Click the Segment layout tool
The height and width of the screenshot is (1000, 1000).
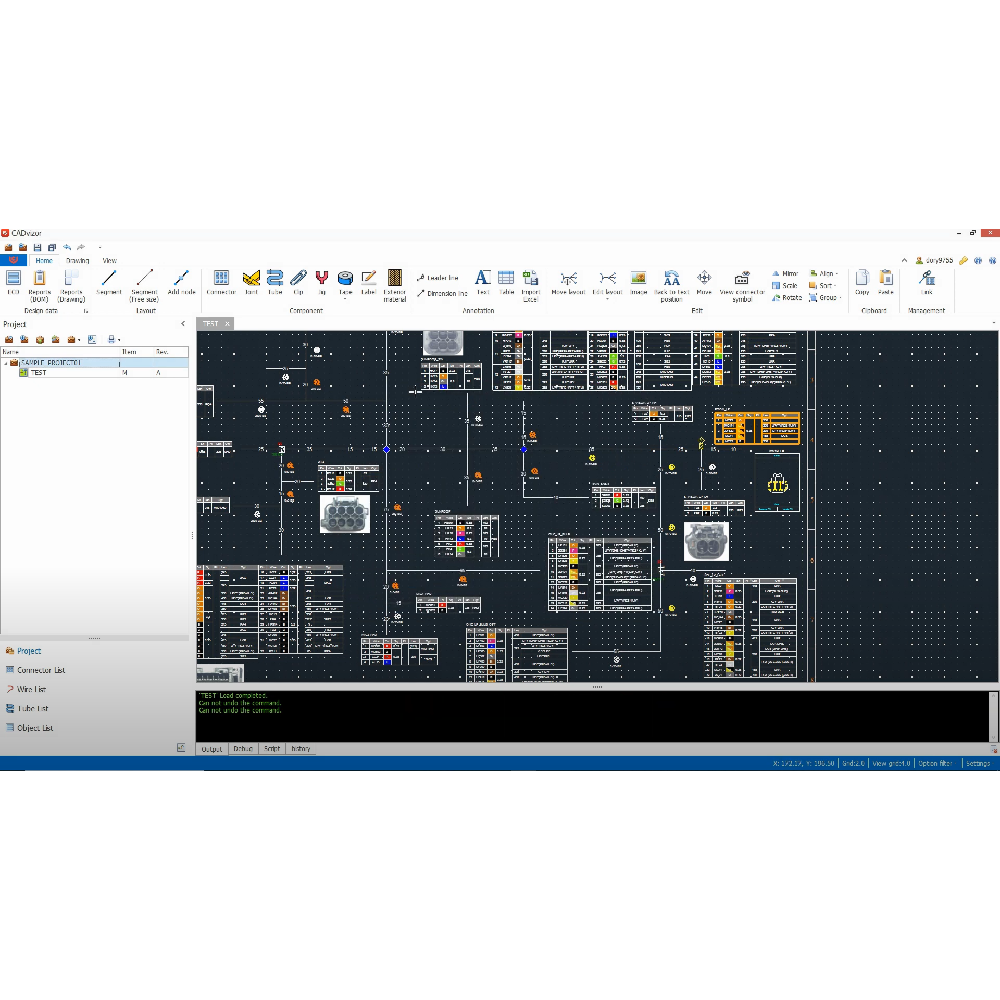click(x=109, y=281)
